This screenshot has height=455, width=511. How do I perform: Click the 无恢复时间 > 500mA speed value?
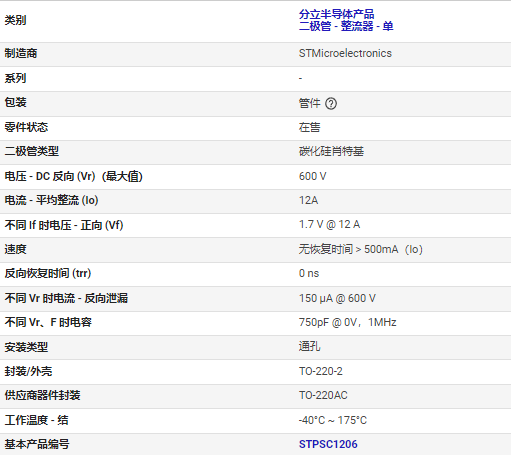tap(361, 249)
